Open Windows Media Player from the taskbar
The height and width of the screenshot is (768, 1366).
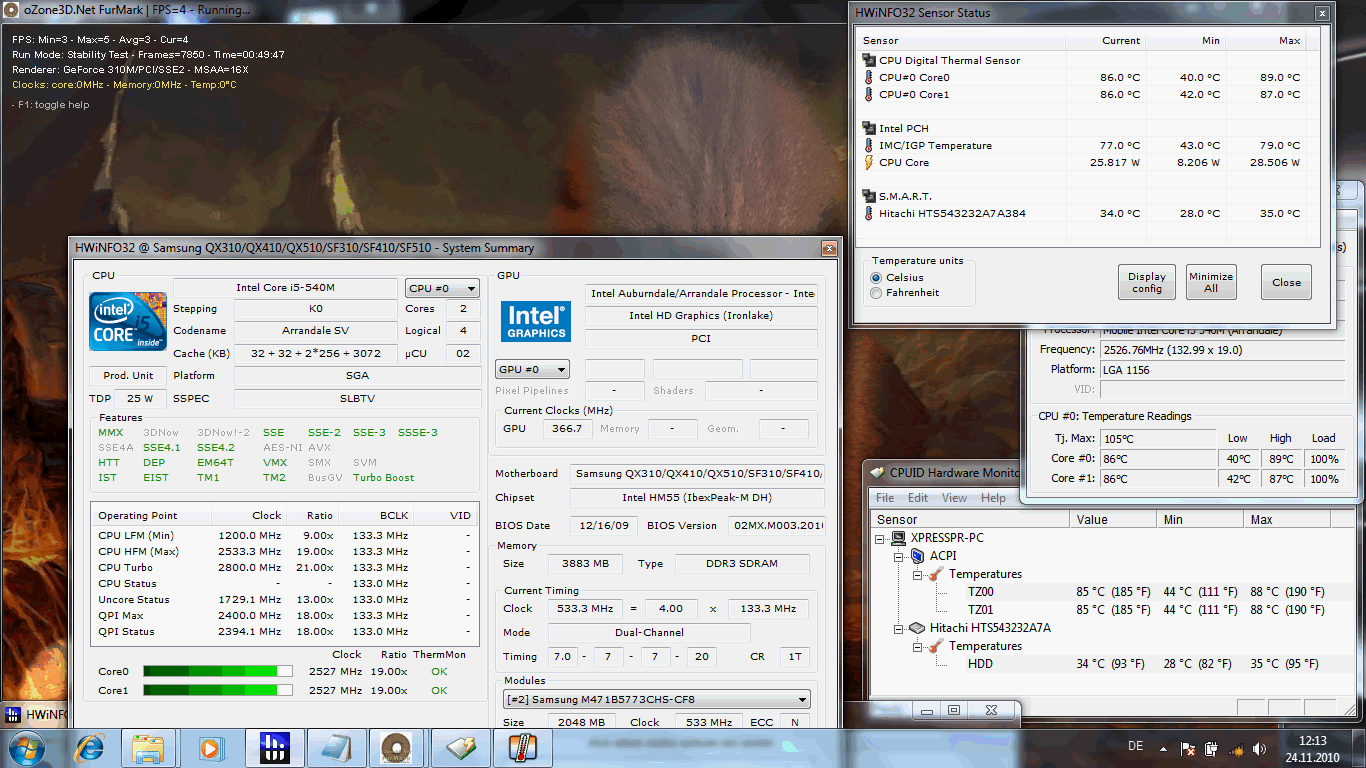[210, 748]
